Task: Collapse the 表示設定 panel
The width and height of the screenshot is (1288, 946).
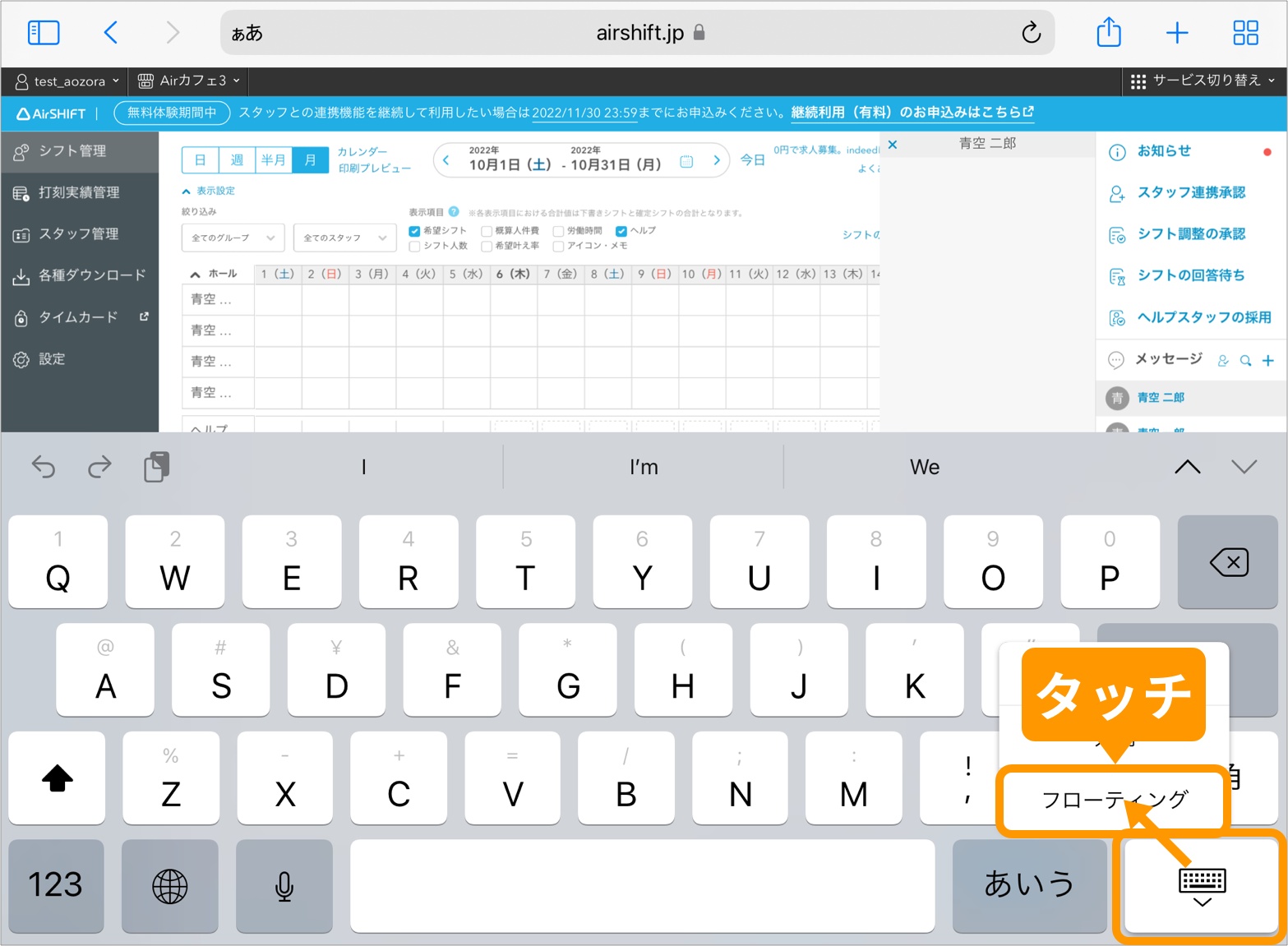Action: pyautogui.click(x=208, y=191)
